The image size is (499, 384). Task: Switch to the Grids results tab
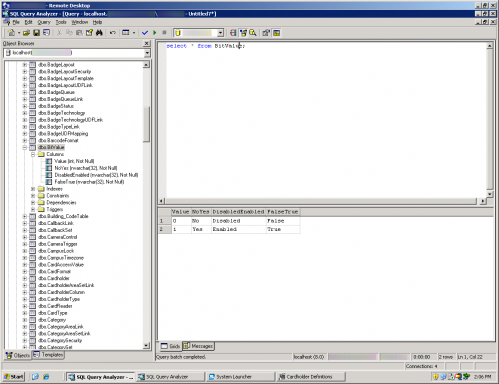tap(170, 346)
